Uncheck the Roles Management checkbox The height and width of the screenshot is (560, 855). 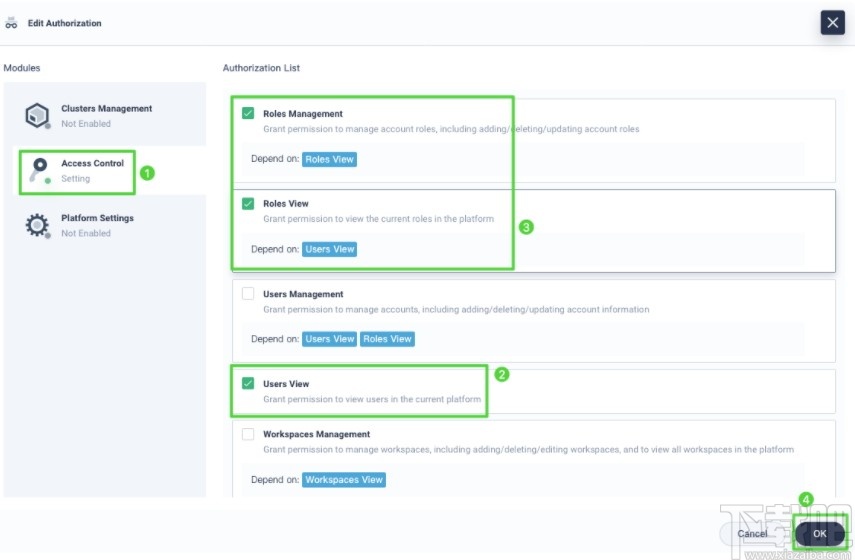pos(248,114)
